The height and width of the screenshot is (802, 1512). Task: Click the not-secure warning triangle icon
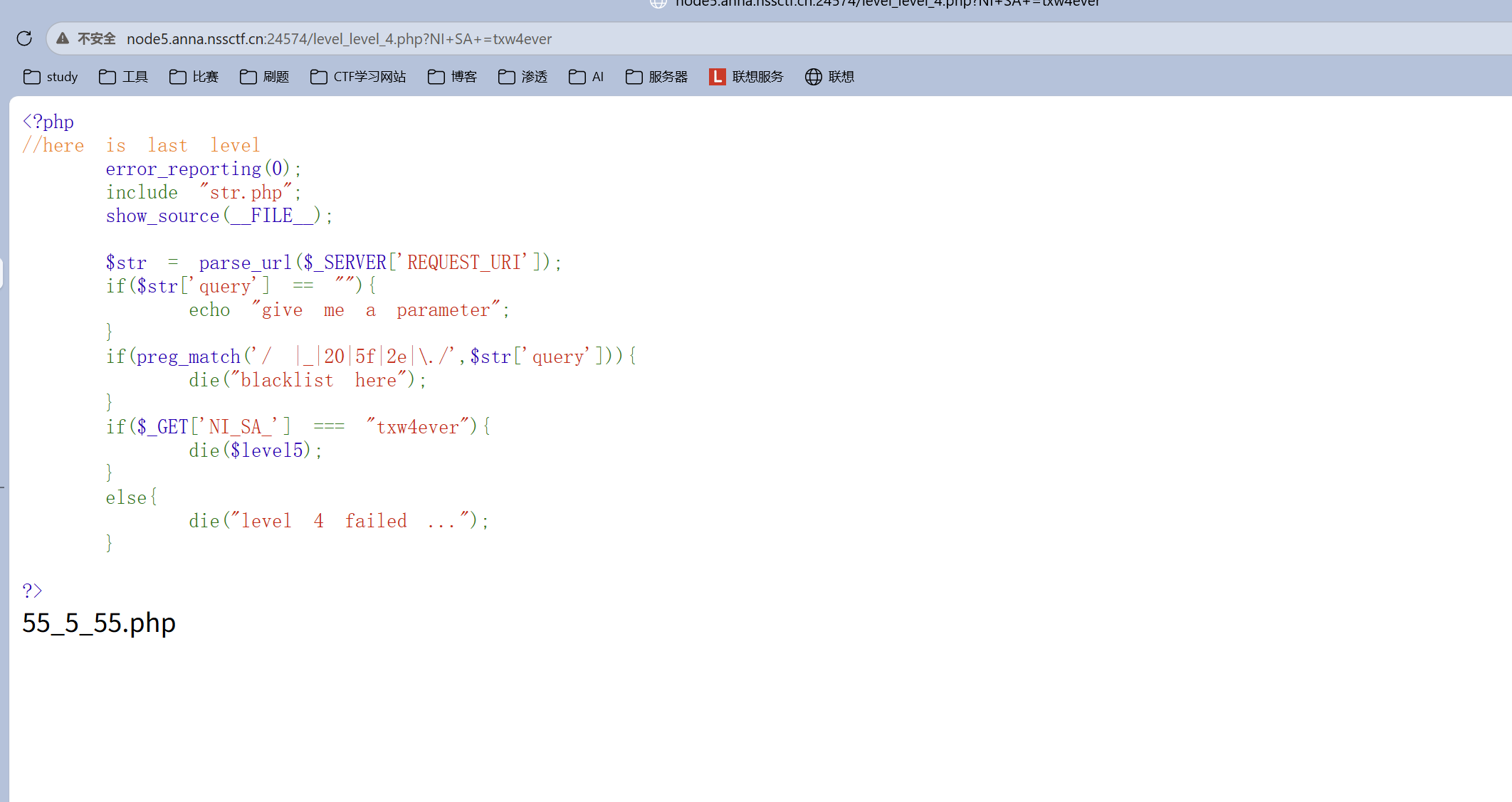63,38
